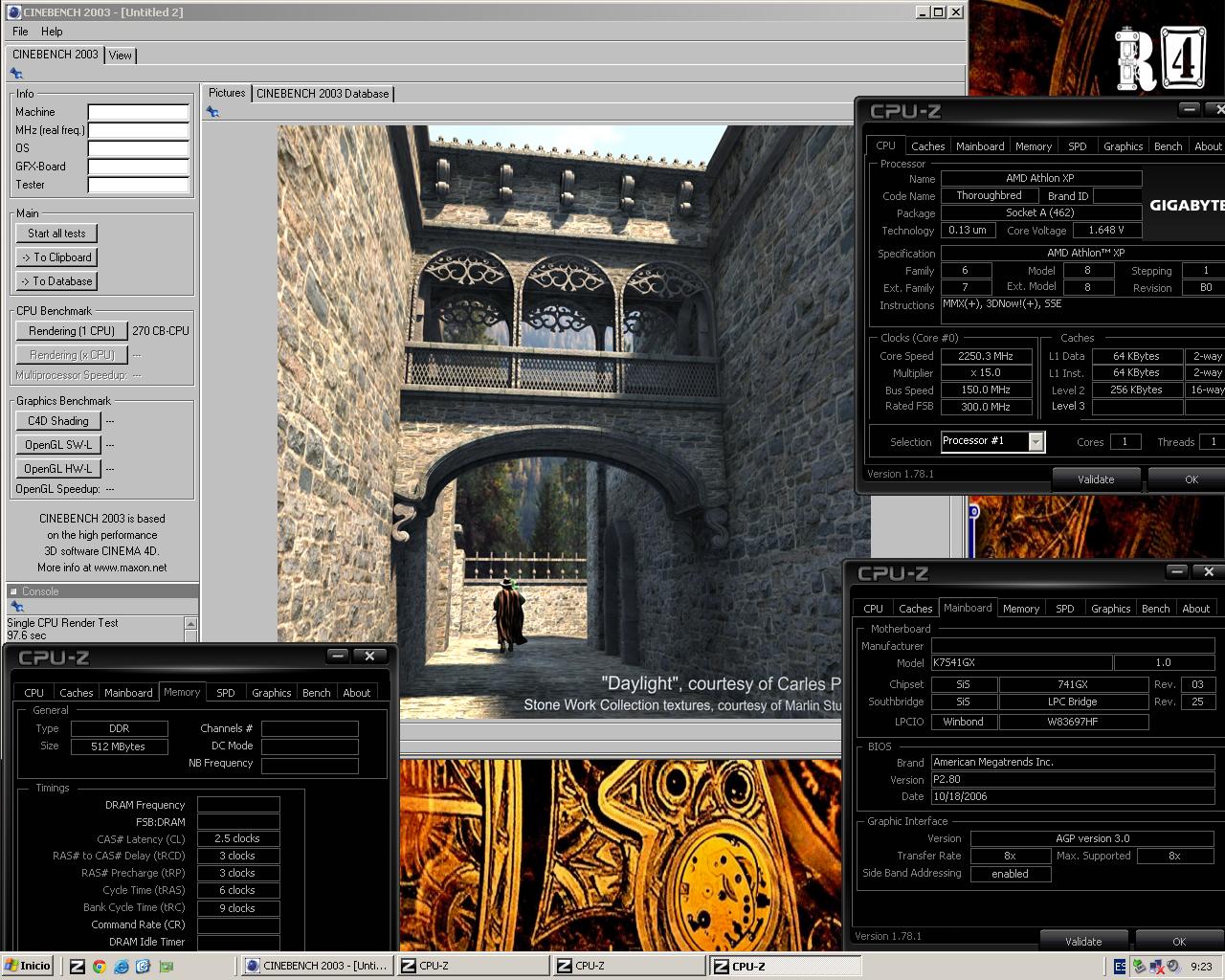Screen dimensions: 1225x980
Task: Click the Safely Remove Hardware tray icon
Action: (x=1139, y=967)
